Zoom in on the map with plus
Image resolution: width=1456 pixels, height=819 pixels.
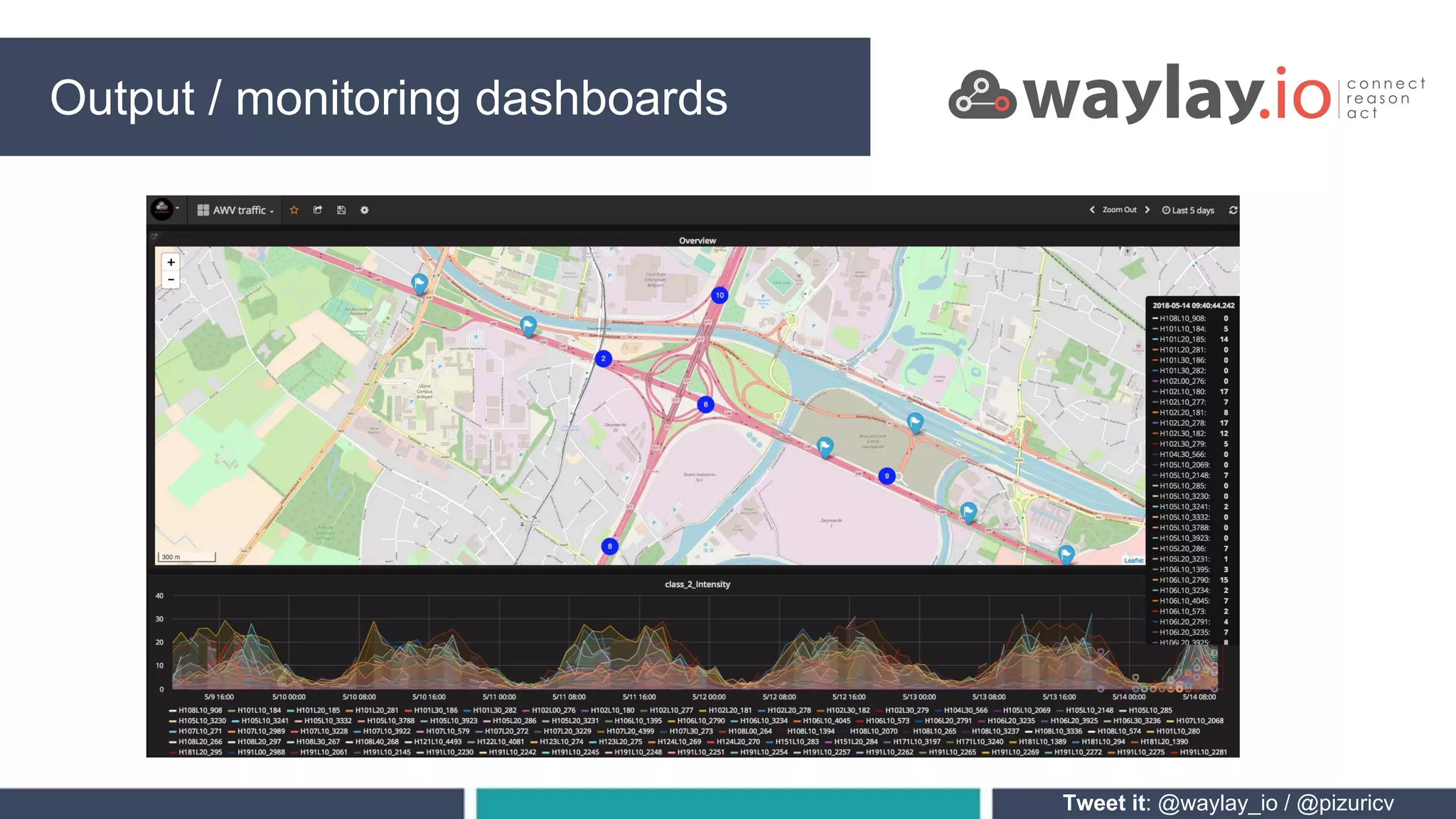click(171, 262)
